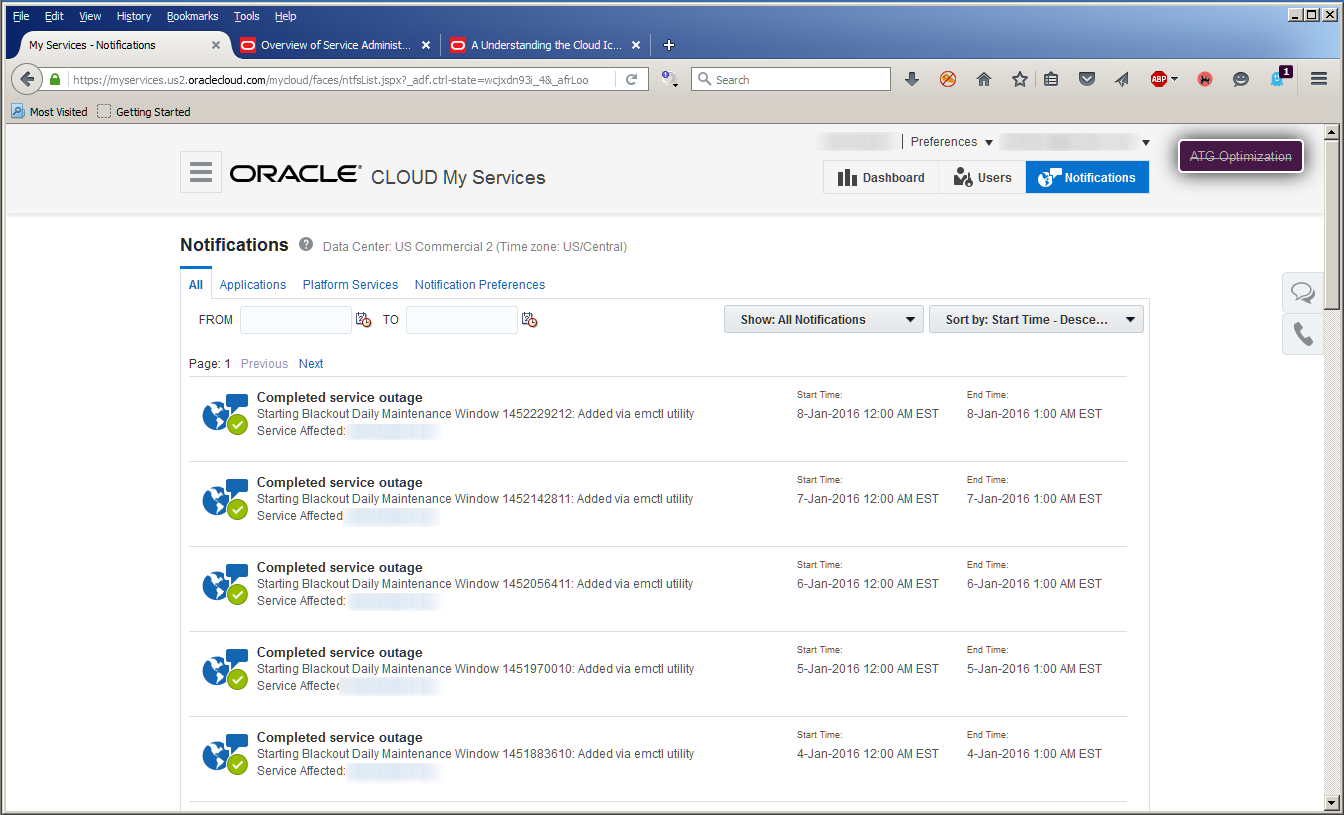Click the paper plane share icon

[x=1122, y=79]
